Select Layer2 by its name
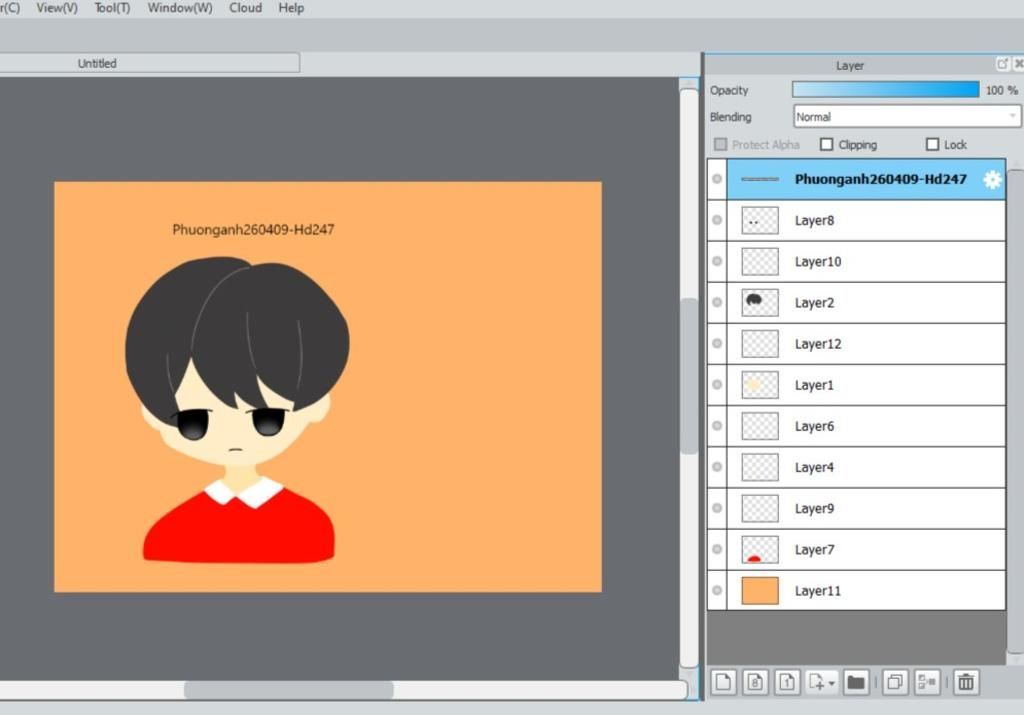Screen dimensions: 1024x715 814,303
